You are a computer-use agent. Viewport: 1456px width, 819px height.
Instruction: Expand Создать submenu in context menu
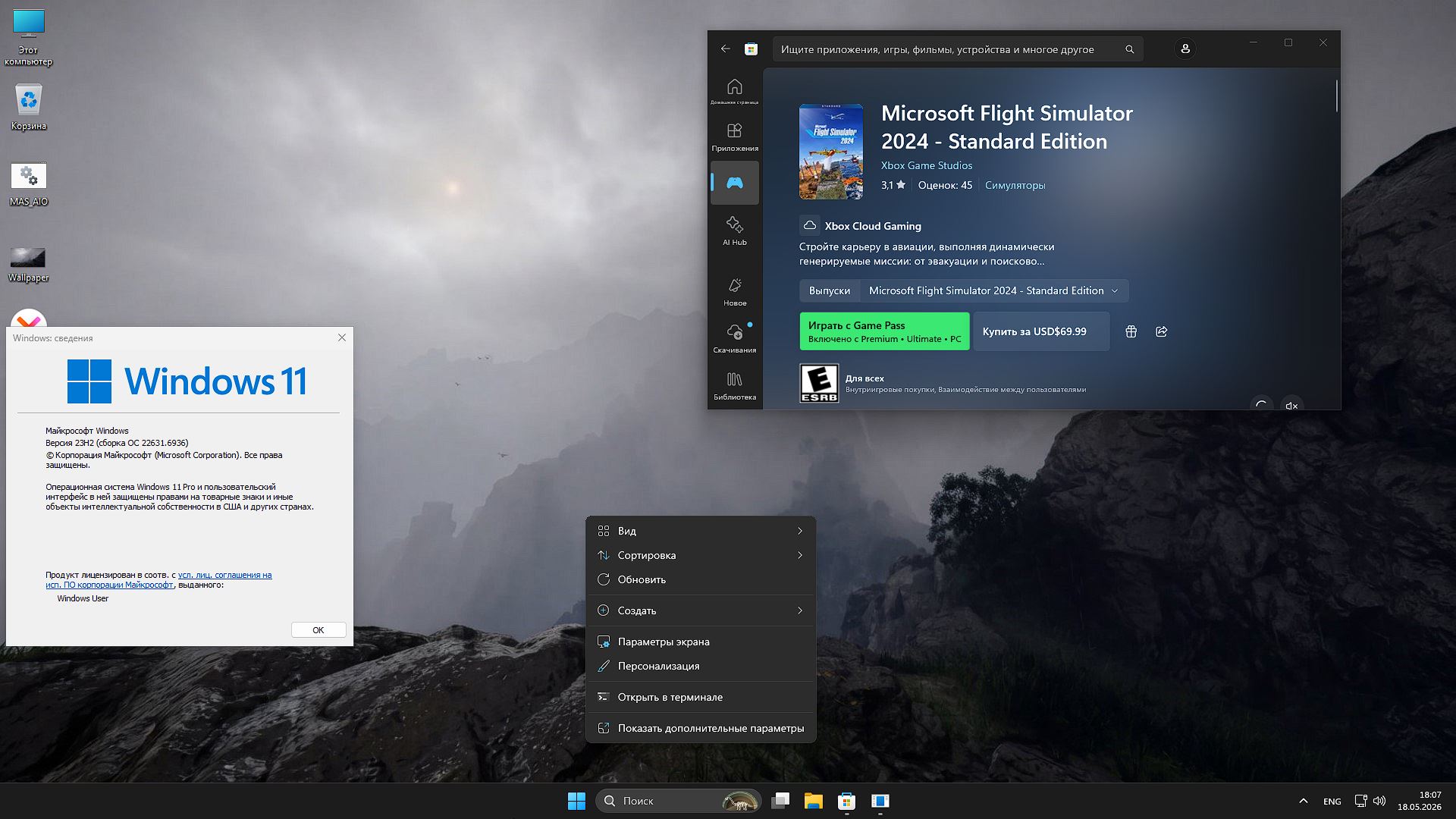[701, 610]
